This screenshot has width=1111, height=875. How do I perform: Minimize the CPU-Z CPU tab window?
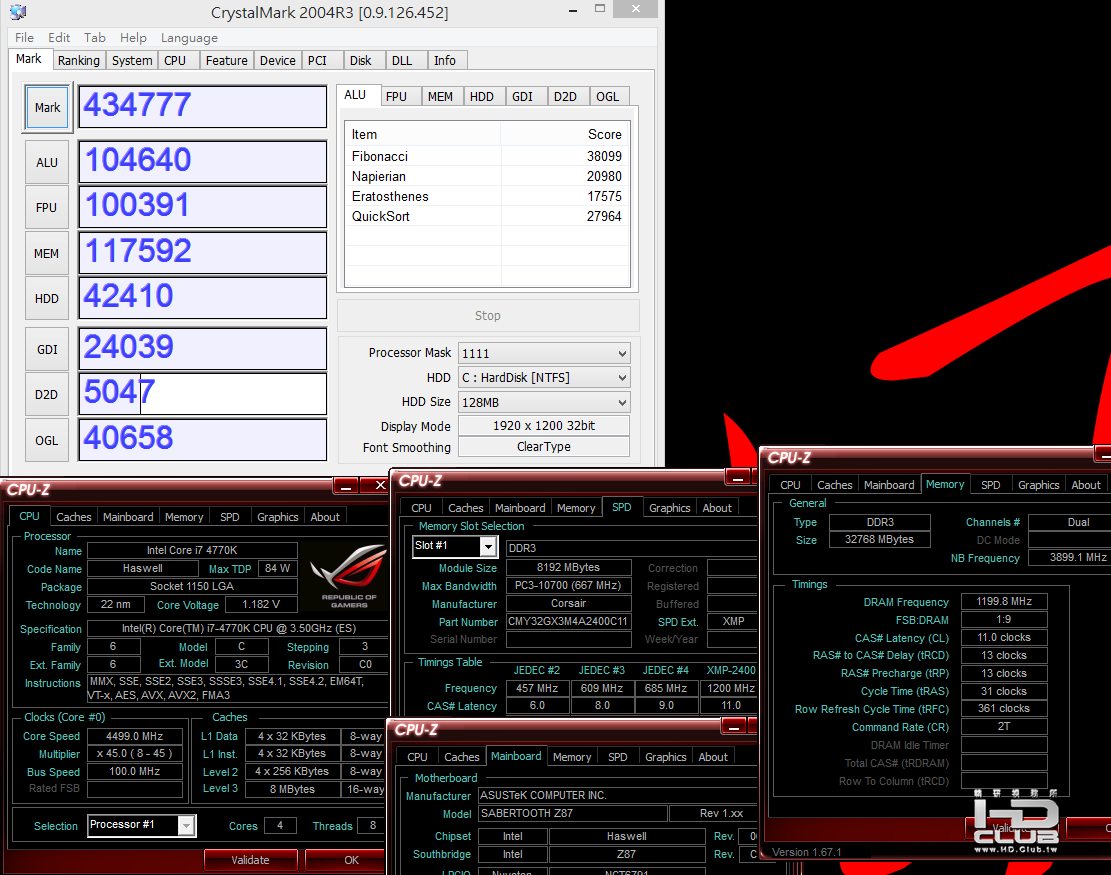point(346,486)
